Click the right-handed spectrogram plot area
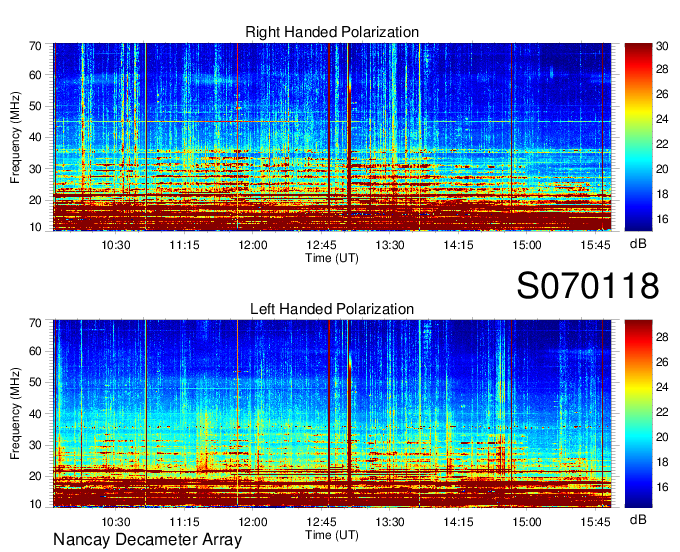680x552 pixels. 332,137
